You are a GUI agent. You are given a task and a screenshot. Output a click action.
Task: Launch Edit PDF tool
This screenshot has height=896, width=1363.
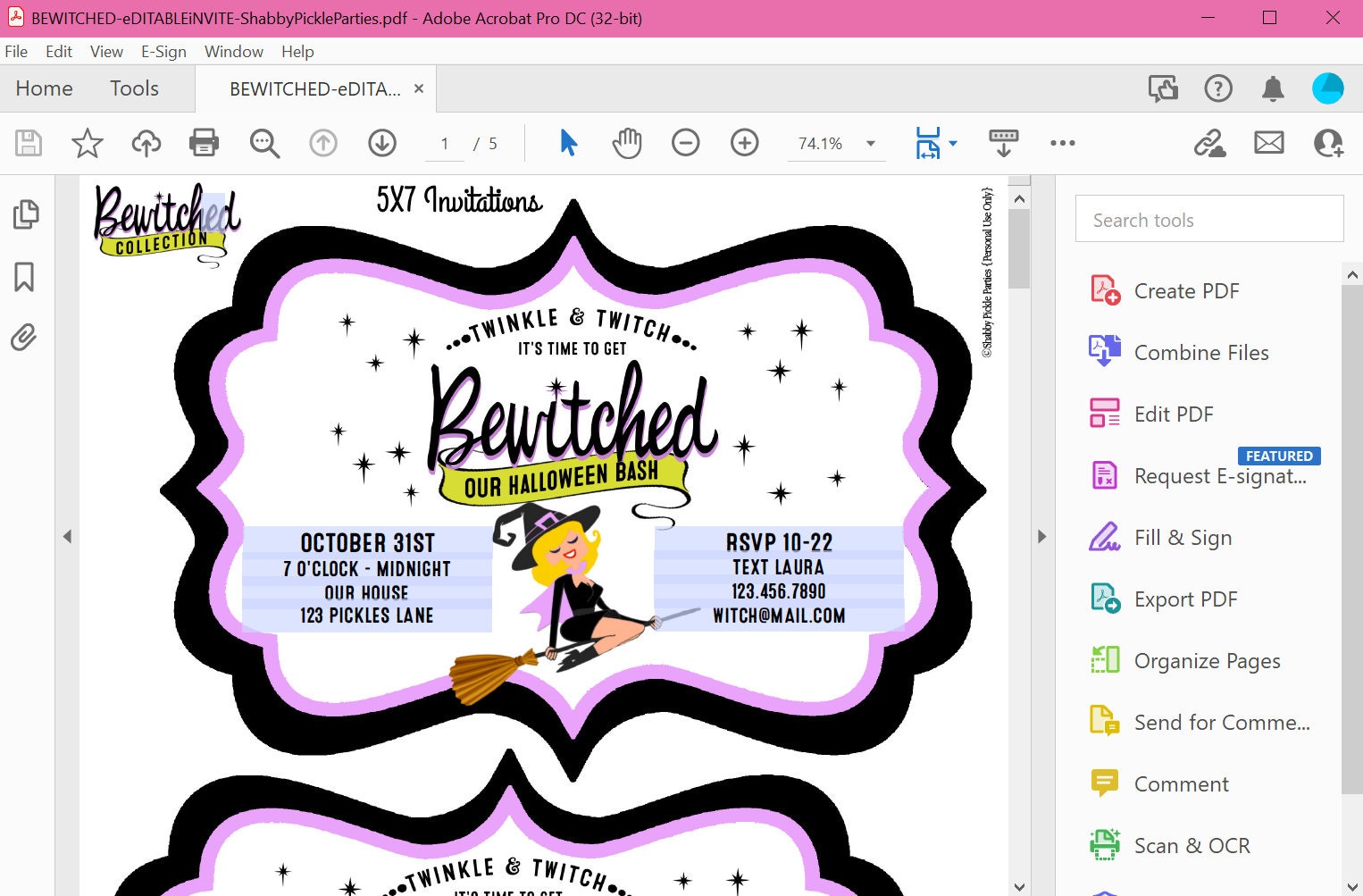(x=1151, y=415)
